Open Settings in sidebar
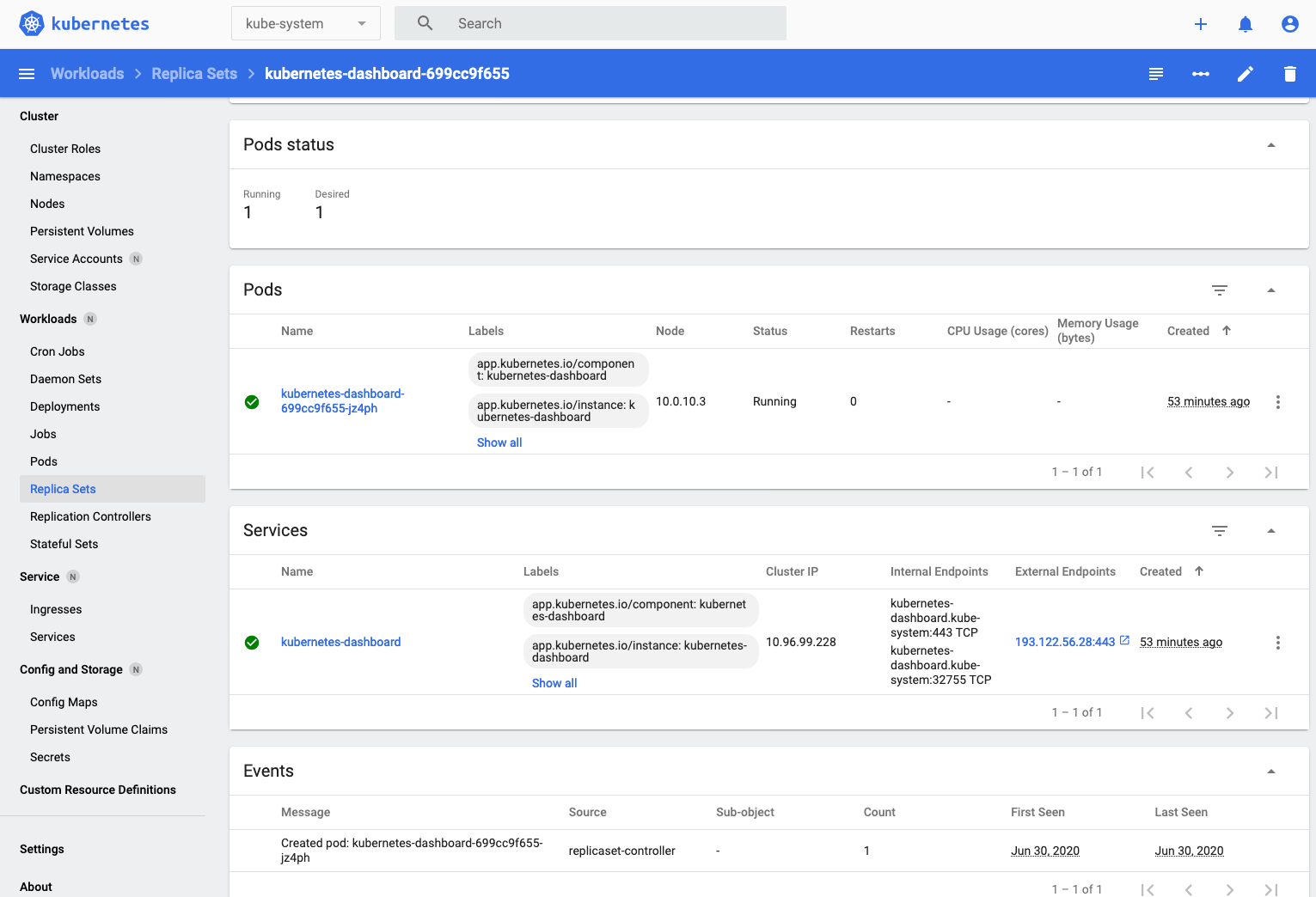This screenshot has height=897, width=1316. point(42,849)
